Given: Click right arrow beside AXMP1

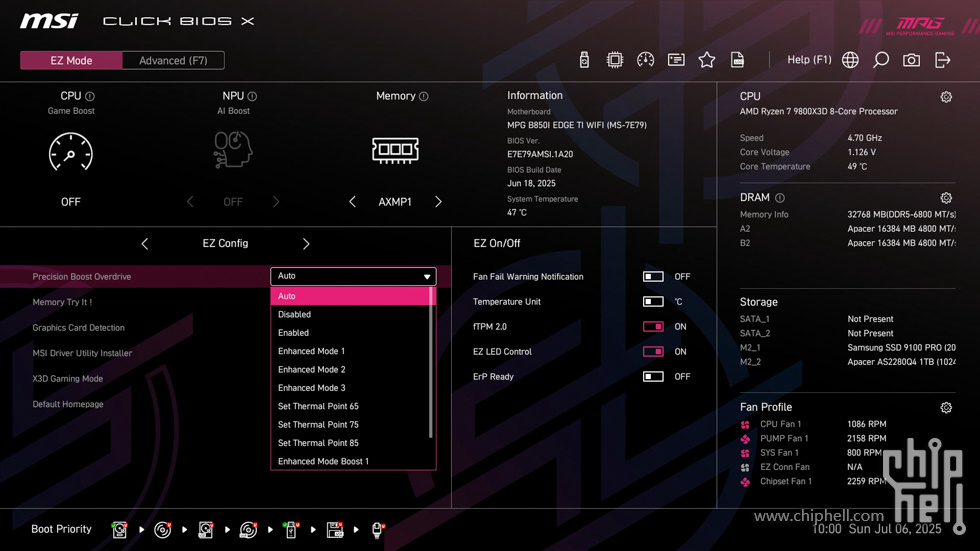Looking at the screenshot, I should (x=438, y=202).
